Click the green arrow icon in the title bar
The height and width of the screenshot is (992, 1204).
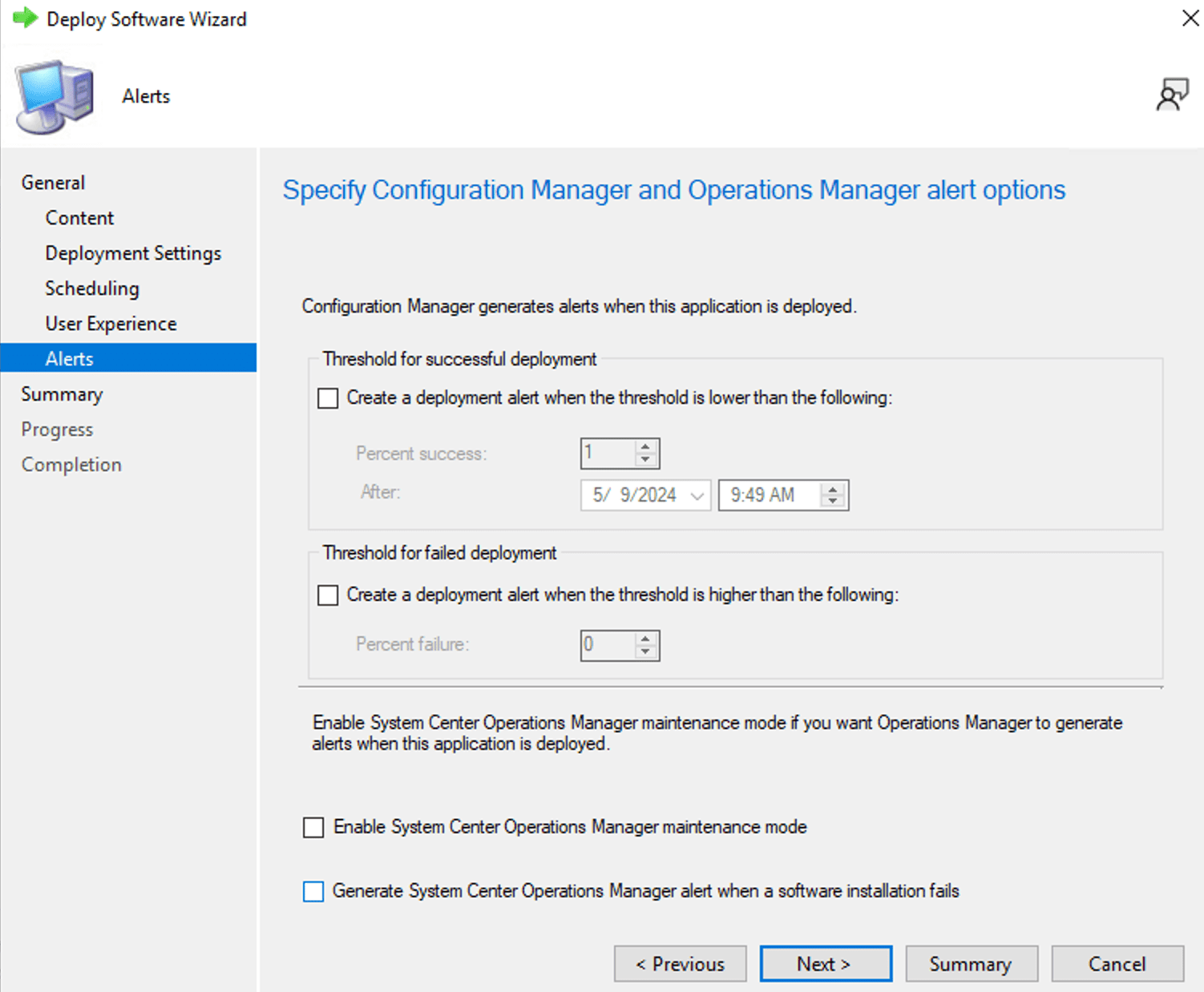(x=24, y=18)
